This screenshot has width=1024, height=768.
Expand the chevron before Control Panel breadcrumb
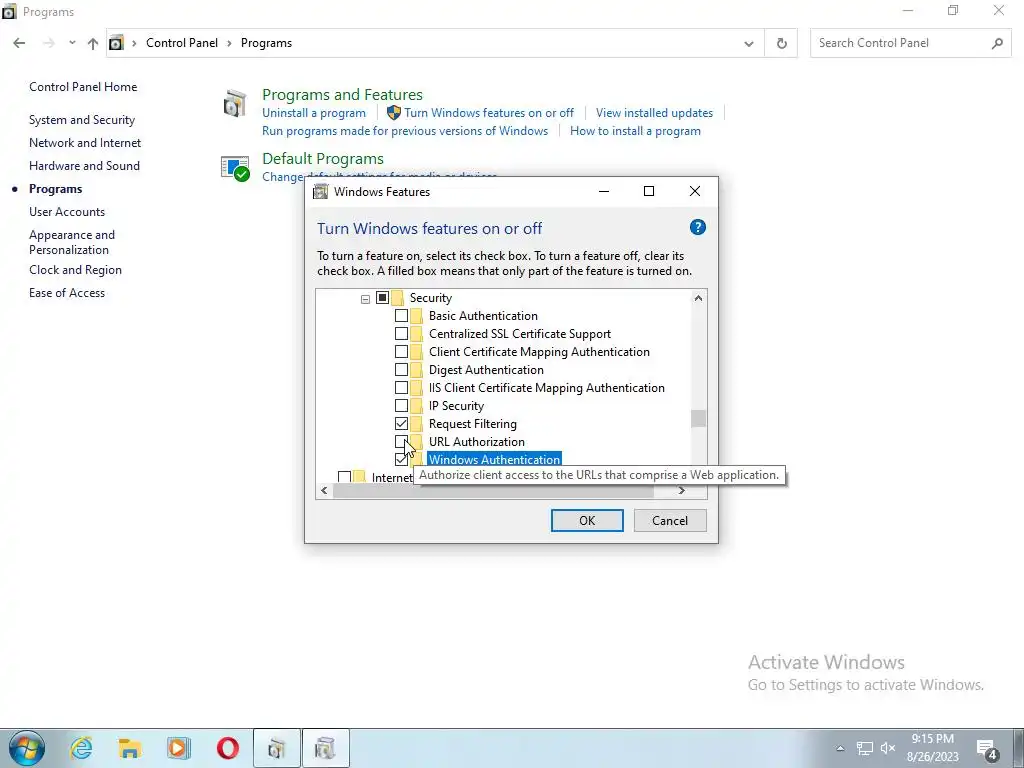point(134,43)
